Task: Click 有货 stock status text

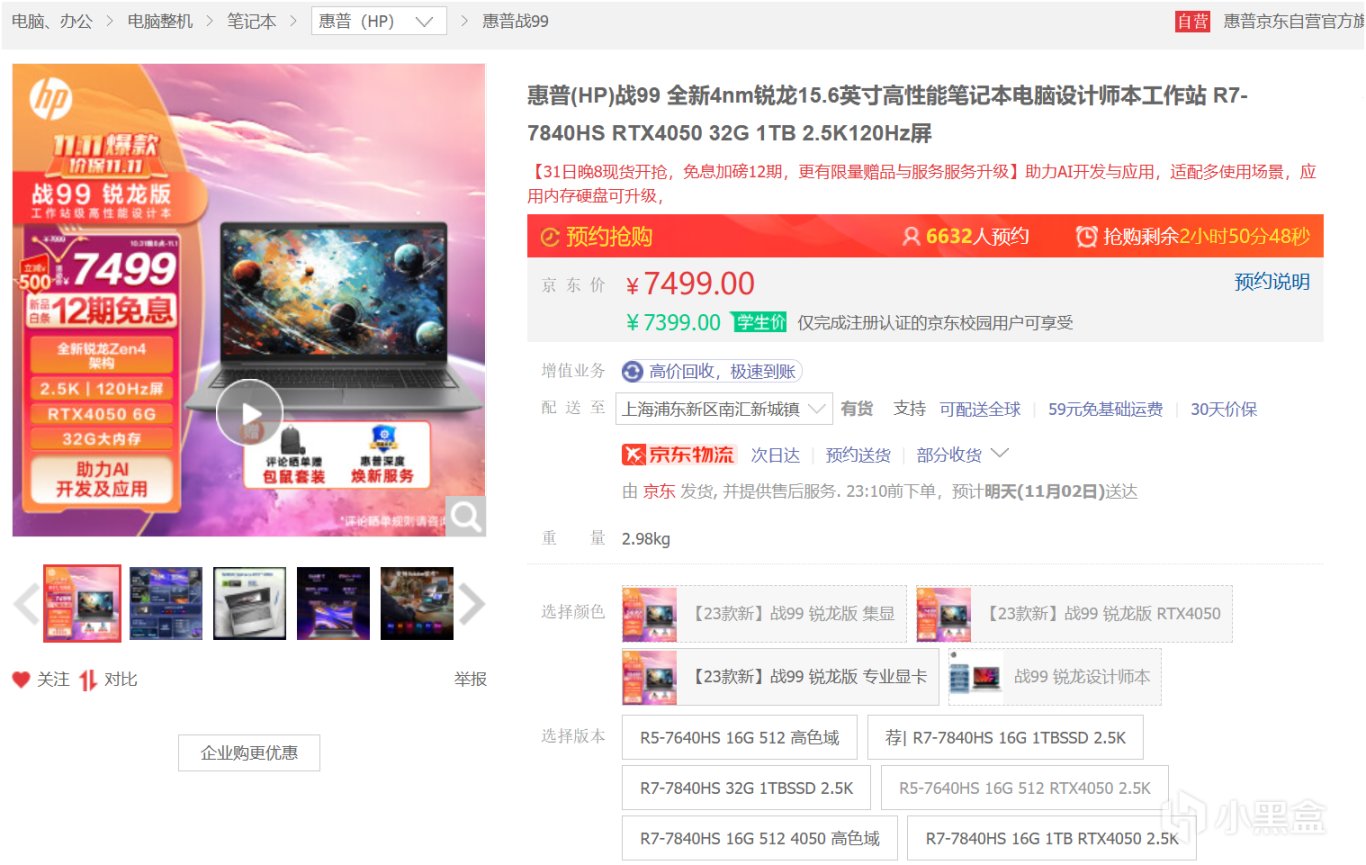Action: [857, 409]
